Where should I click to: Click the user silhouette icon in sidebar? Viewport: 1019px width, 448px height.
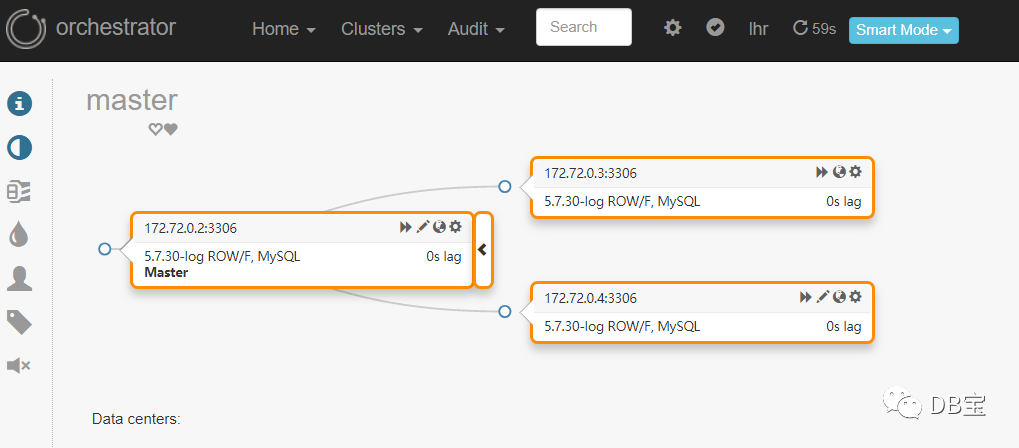click(x=19, y=278)
